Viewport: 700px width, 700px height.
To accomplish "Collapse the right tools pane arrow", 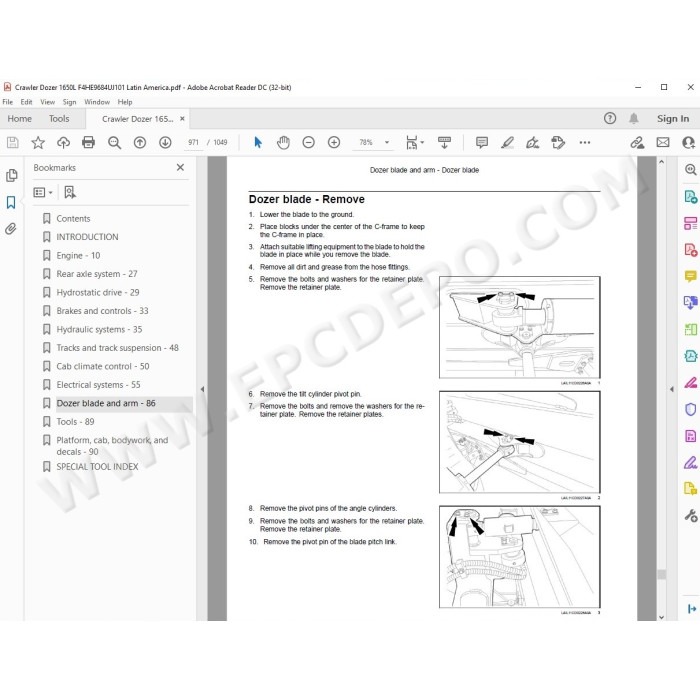I will 672,389.
